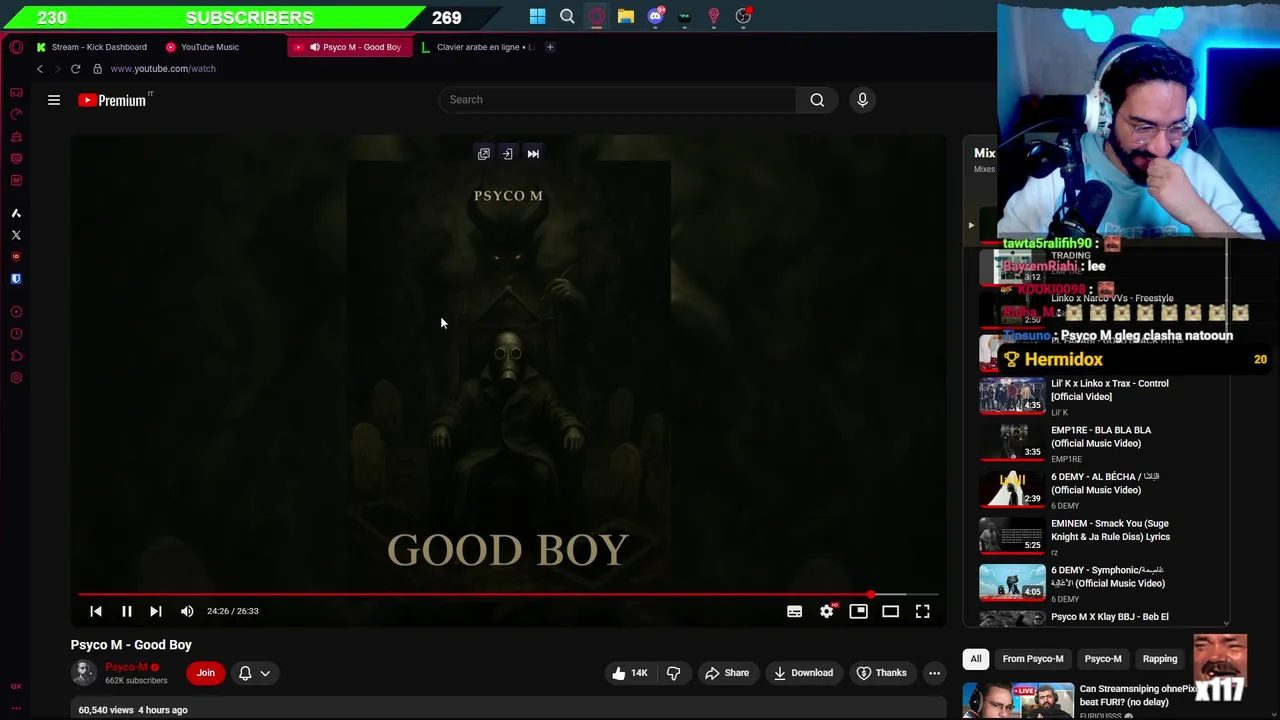Click the YouTube Premium logo
The height and width of the screenshot is (720, 1280).
pyautogui.click(x=114, y=100)
